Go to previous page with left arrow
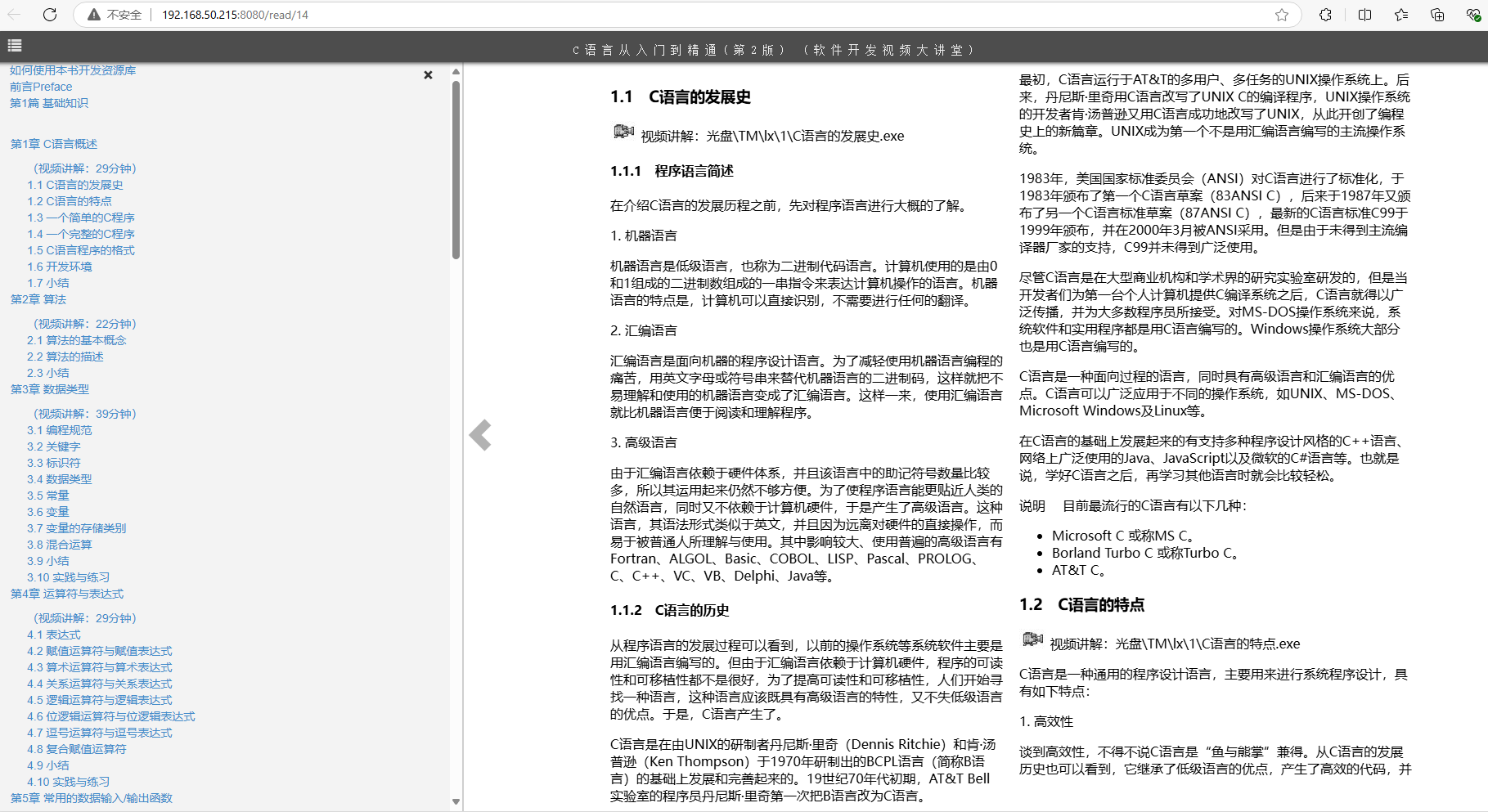The image size is (1488, 812). click(480, 435)
